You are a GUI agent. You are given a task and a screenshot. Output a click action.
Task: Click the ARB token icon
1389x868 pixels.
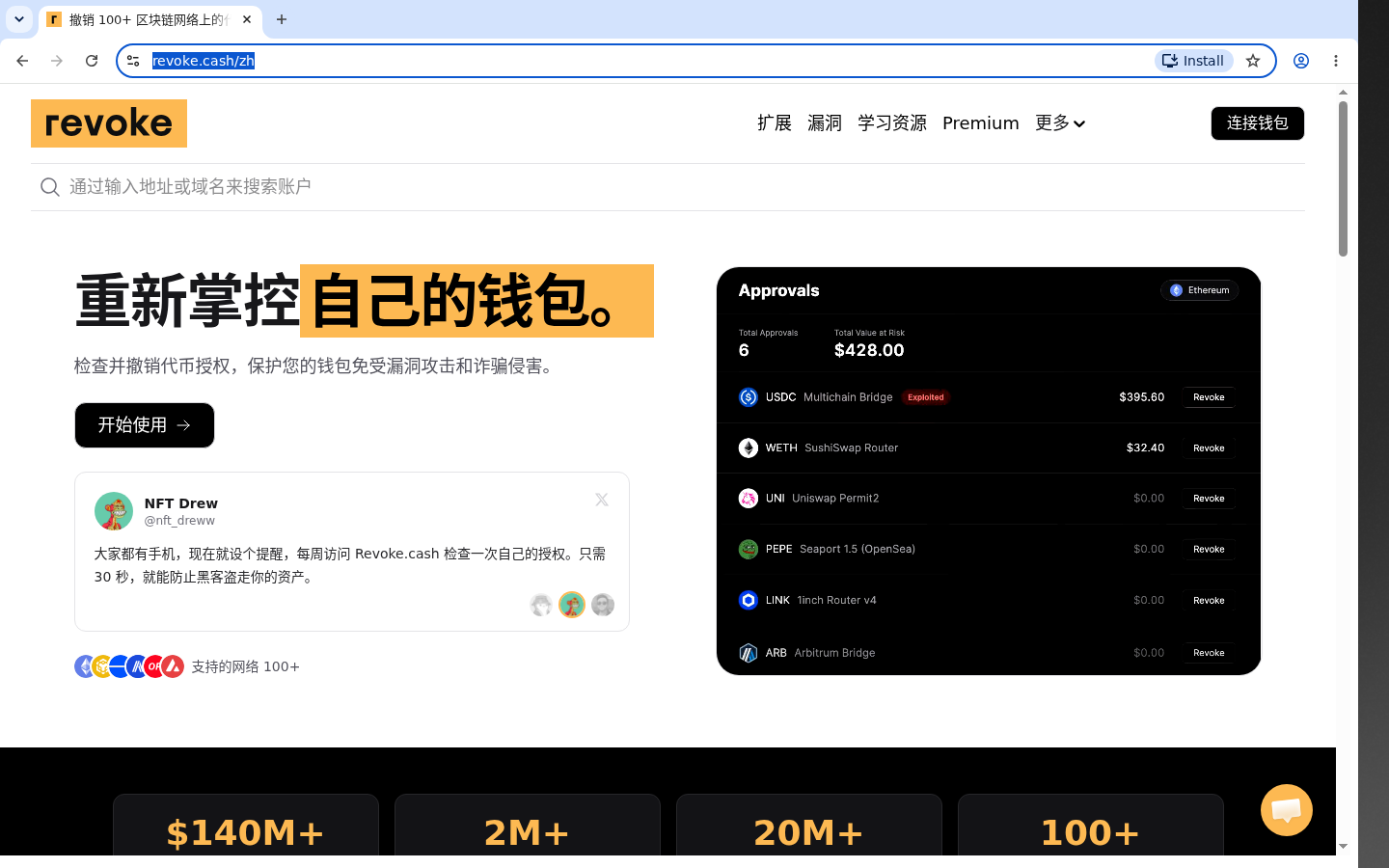point(749,653)
